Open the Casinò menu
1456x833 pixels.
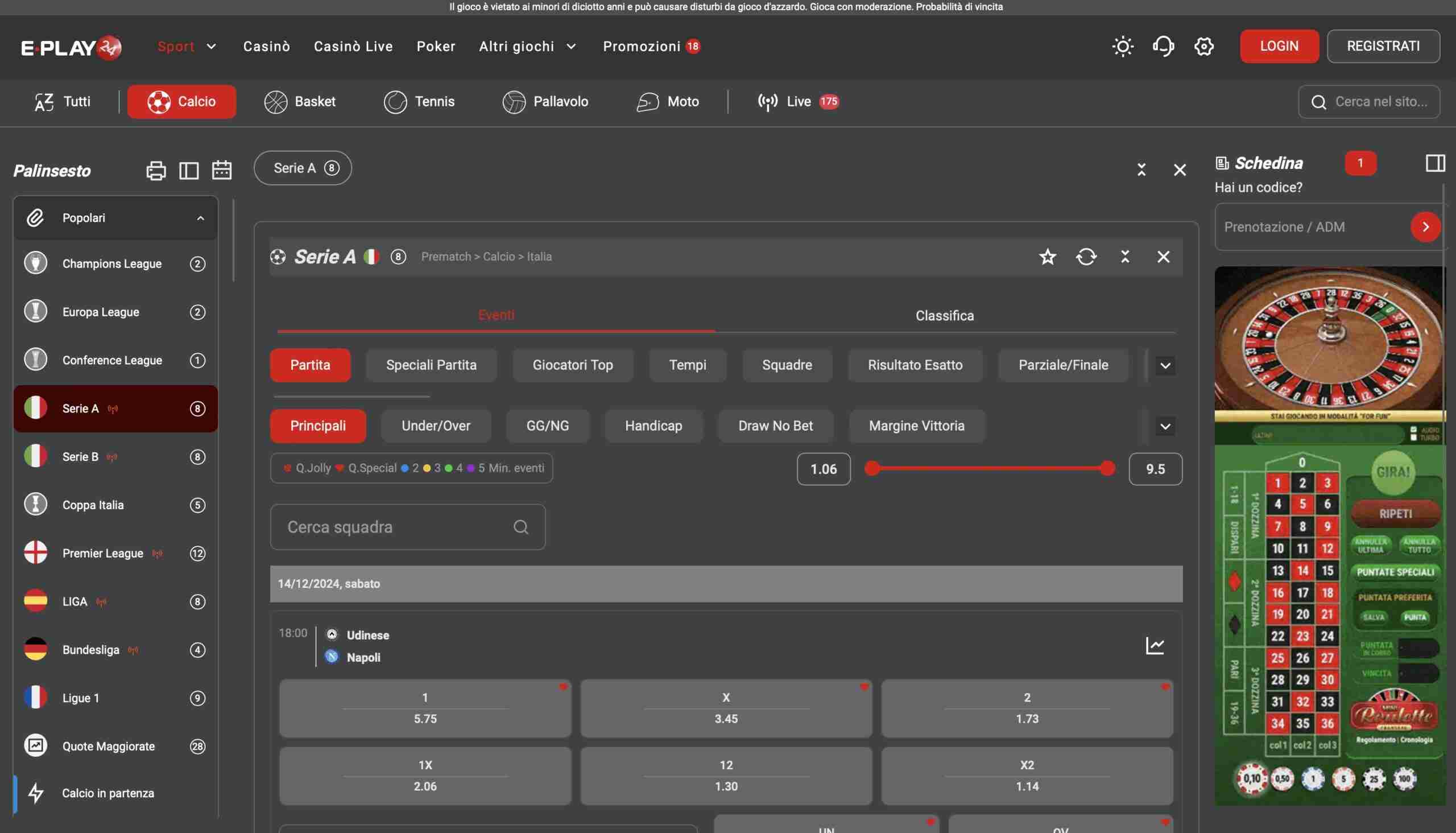click(x=267, y=46)
